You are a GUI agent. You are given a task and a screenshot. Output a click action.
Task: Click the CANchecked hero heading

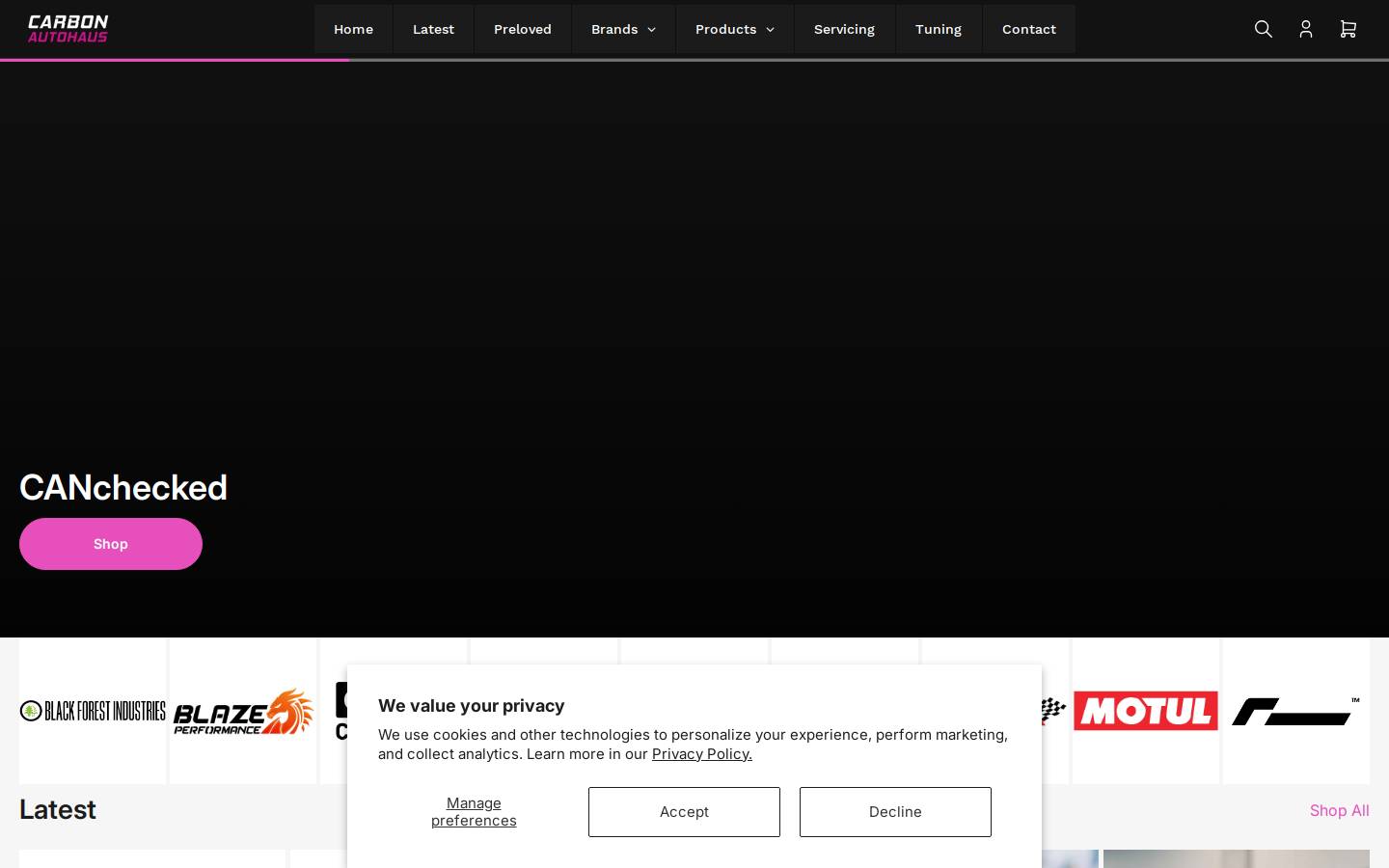tap(123, 488)
